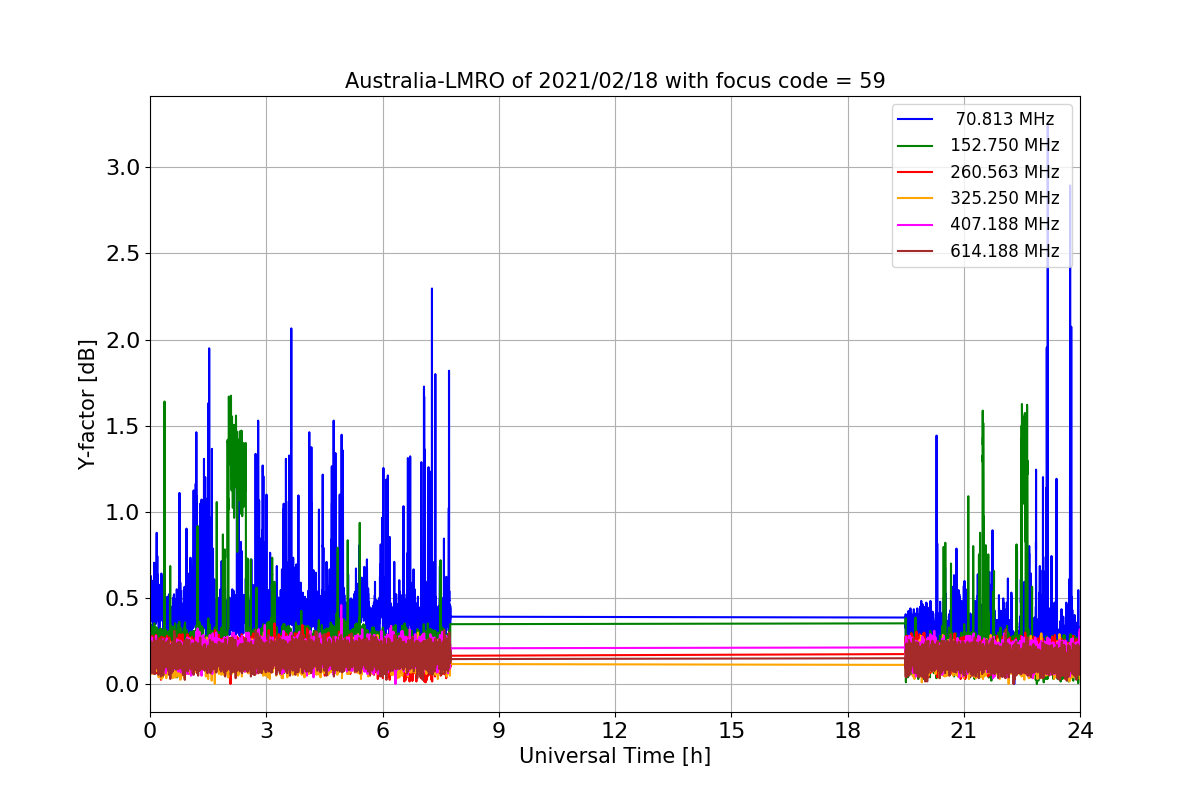Image resolution: width=1200 pixels, height=800 pixels.
Task: Click x-axis tick label 24
Action: pyautogui.click(x=1080, y=730)
